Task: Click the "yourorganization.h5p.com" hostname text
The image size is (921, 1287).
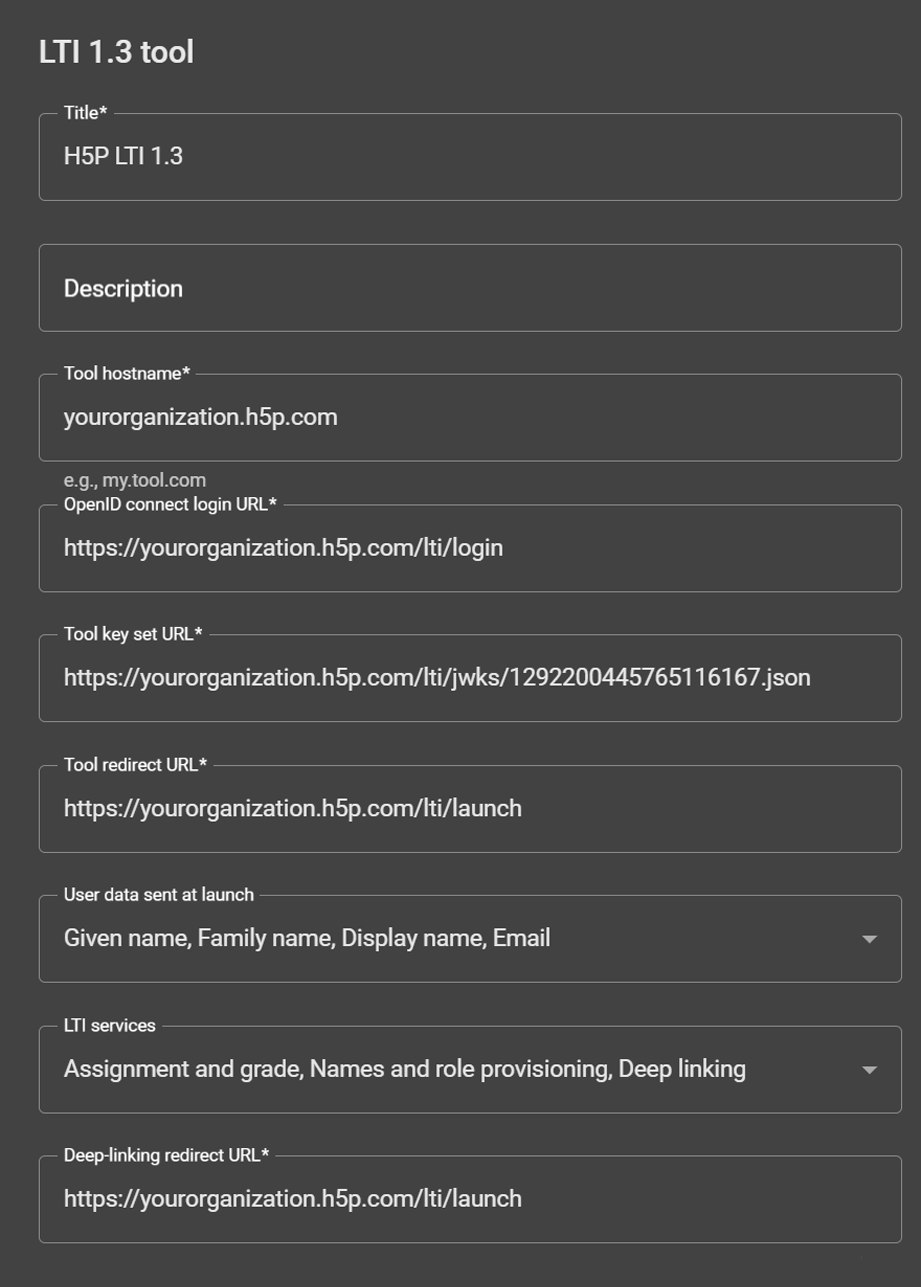Action: (x=200, y=417)
